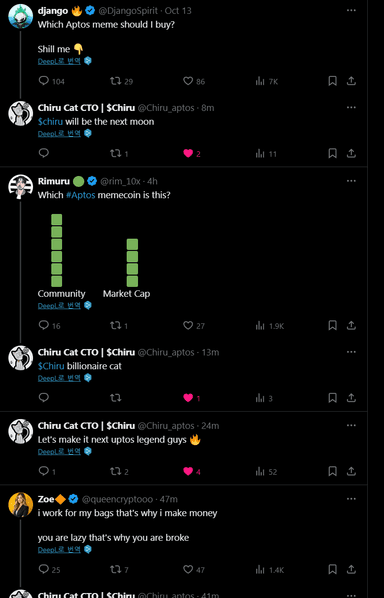This screenshot has height=598, width=384.
Task: Open the #Aptos hashtag link
Action: 80,195
